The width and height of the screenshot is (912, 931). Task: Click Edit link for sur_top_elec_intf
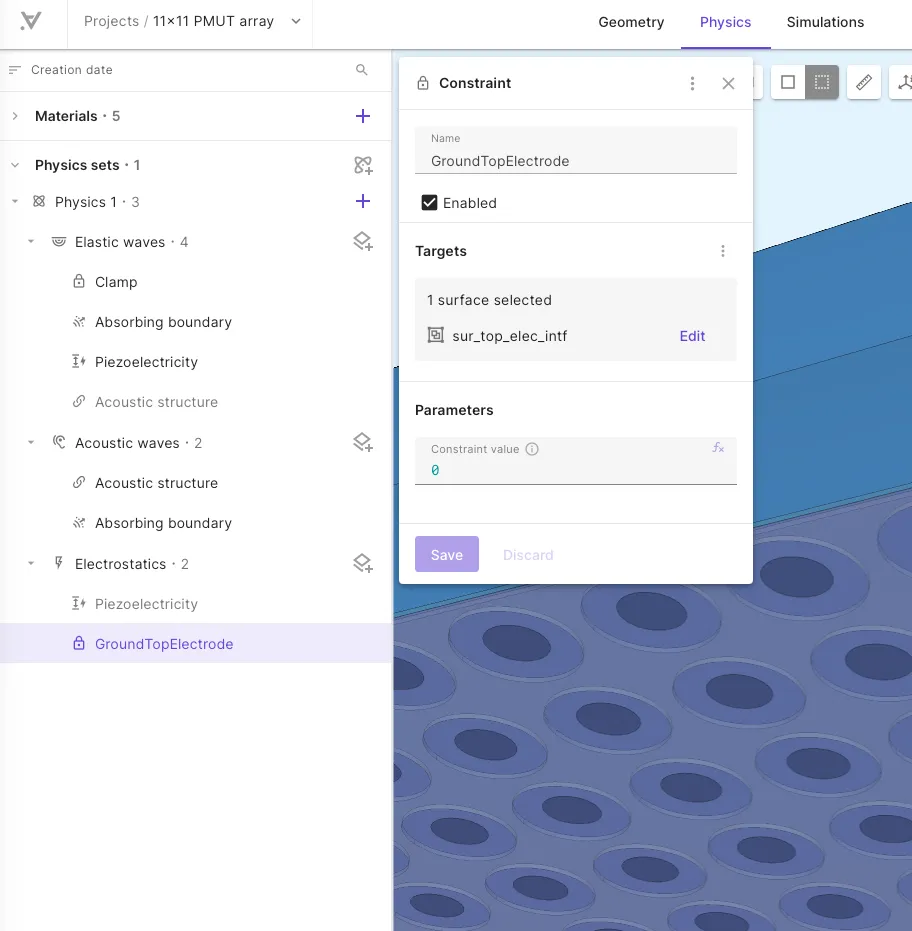[692, 336]
